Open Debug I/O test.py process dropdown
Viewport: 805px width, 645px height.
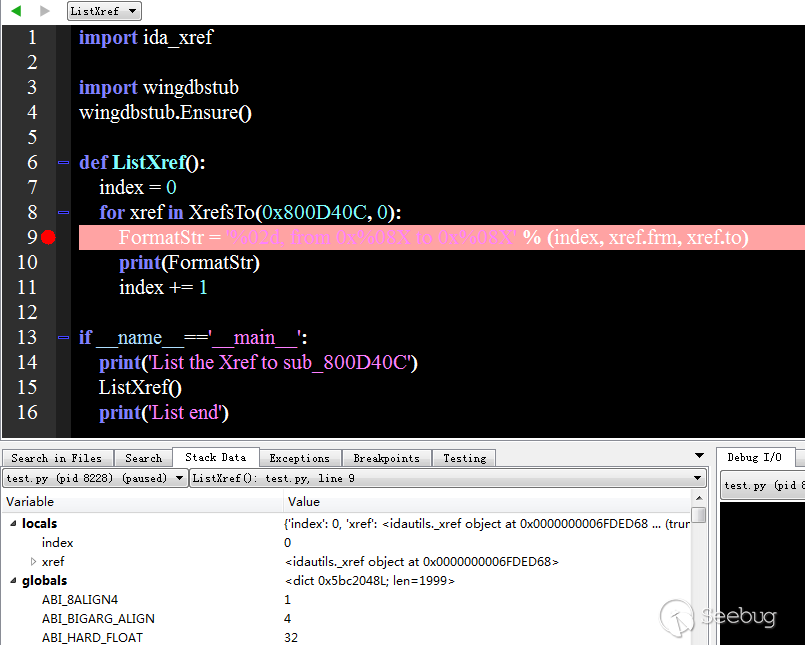coord(762,485)
